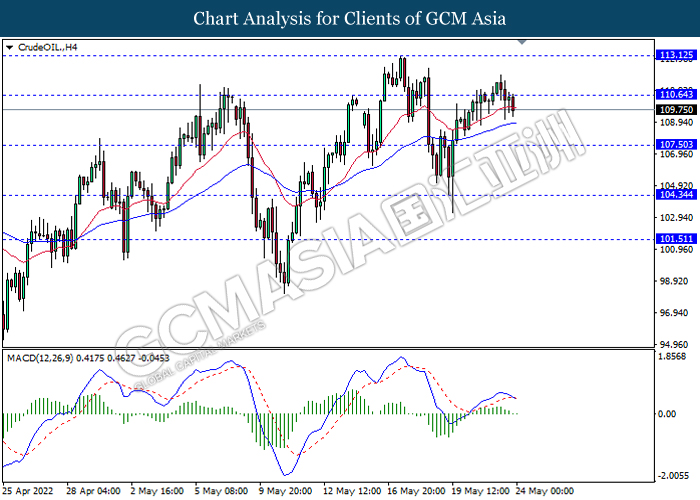The width and height of the screenshot is (700, 500).
Task: Click the chart shift triangle marker at the top
Action: (x=522, y=42)
